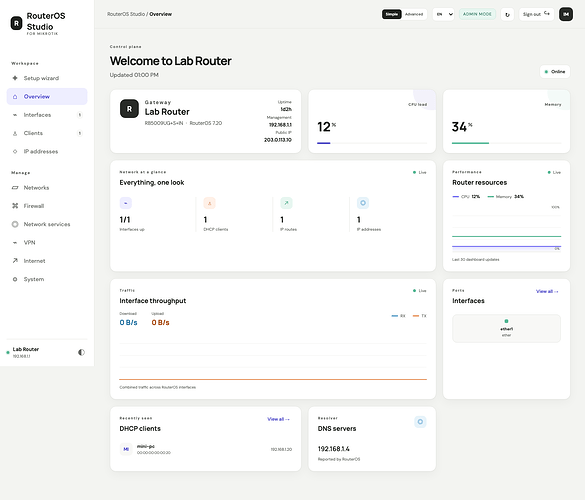Screen dimensions: 585x500
Task: Click the ADMIN MODE badge
Action: (x=477, y=14)
